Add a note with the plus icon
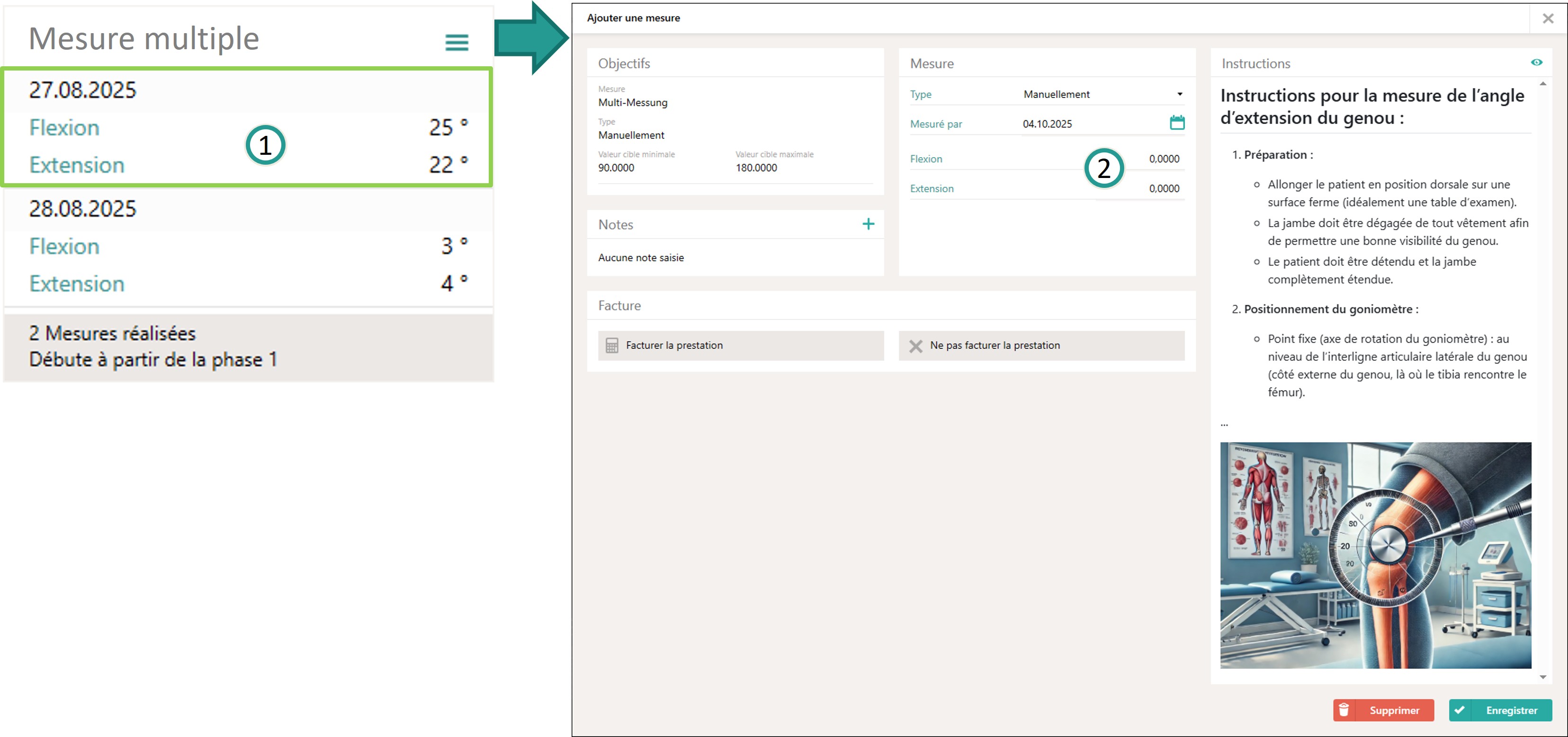 pos(868,224)
